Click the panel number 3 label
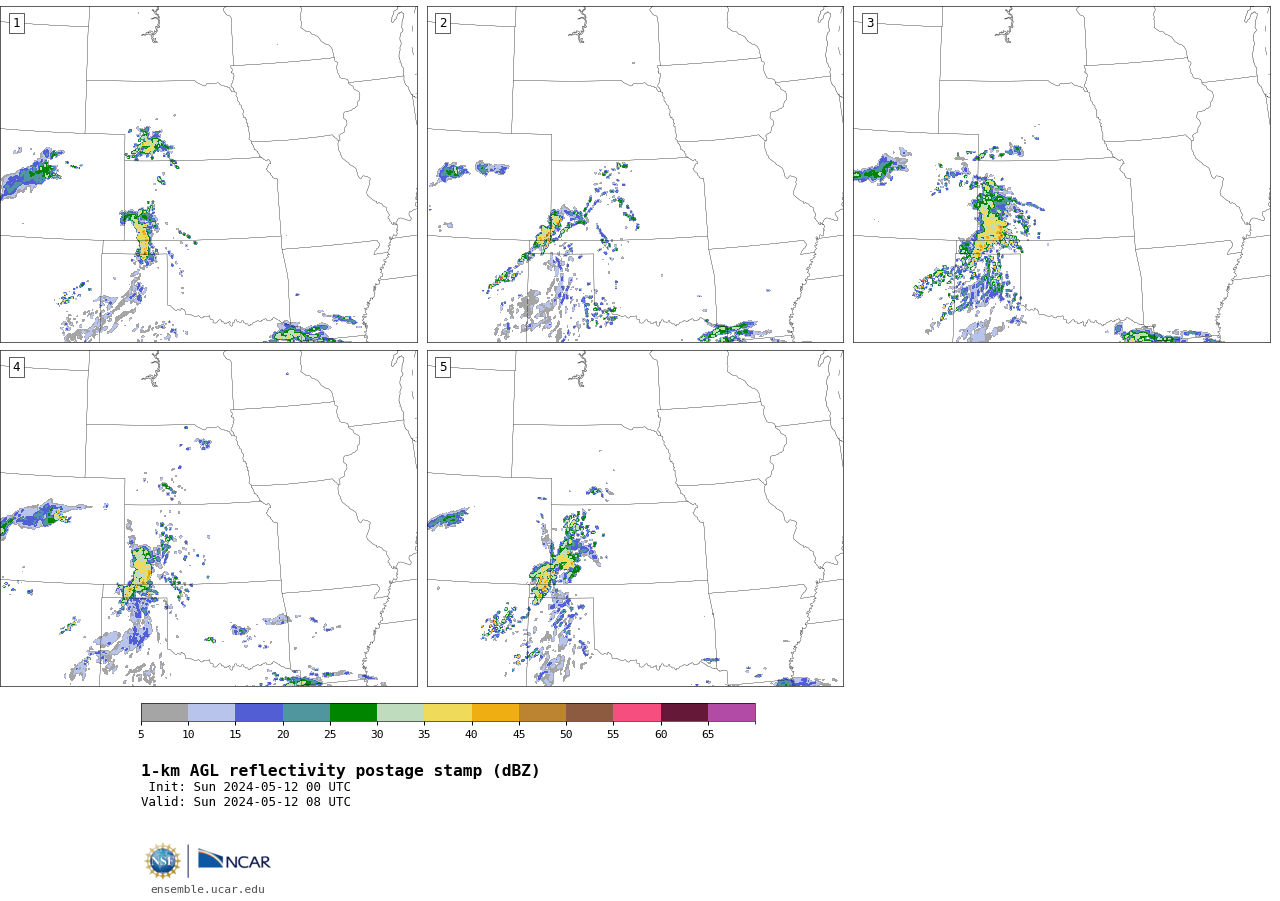This screenshot has height=901, width=1280. point(869,23)
